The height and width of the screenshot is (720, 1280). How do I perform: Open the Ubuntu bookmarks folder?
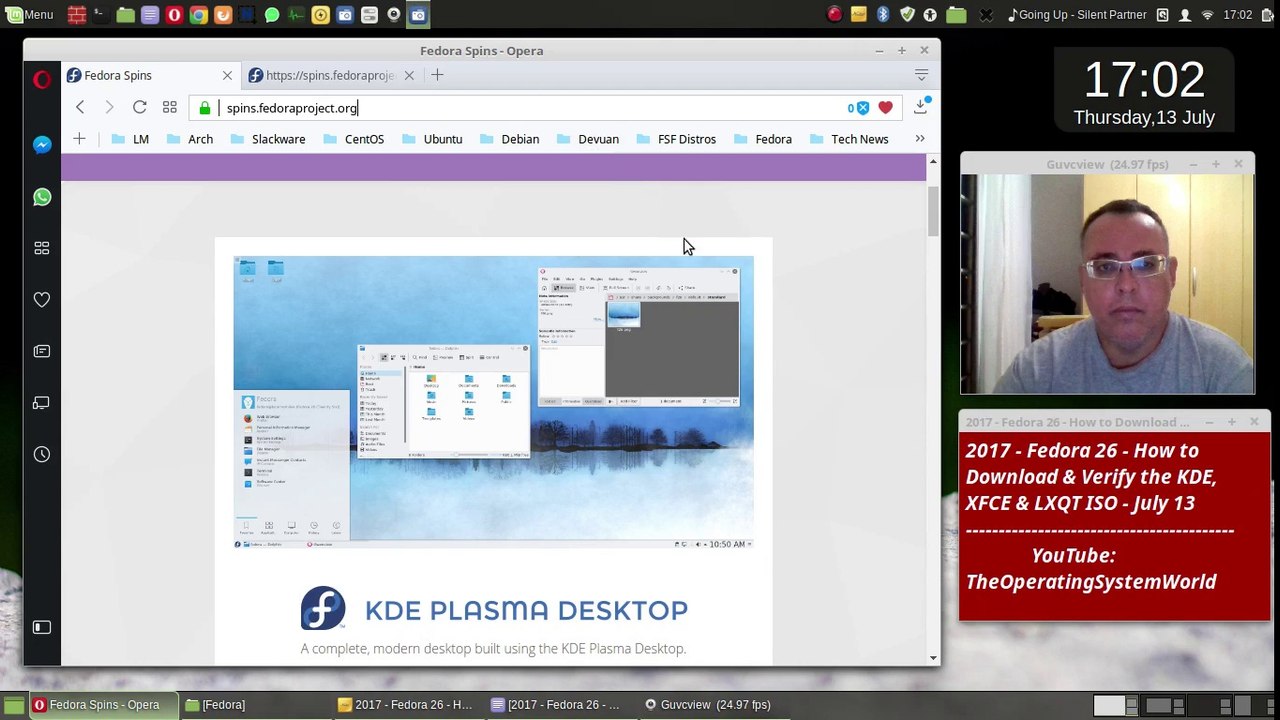coord(432,139)
